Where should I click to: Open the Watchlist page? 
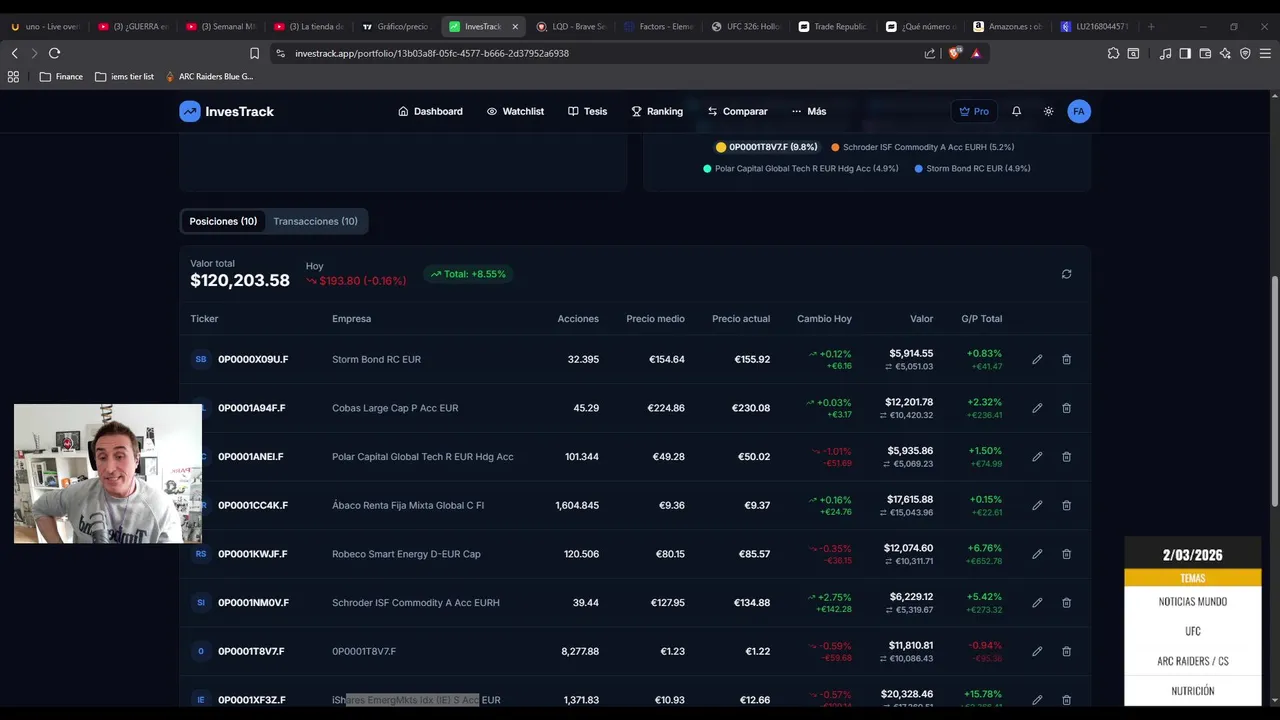(x=515, y=111)
